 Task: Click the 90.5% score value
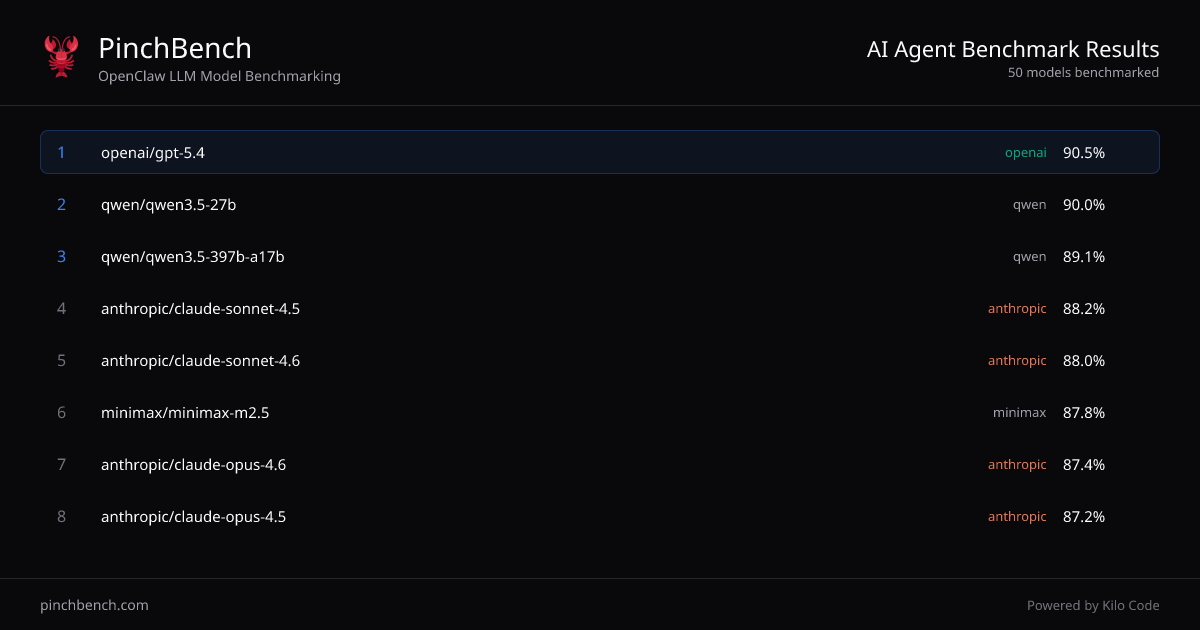(x=1083, y=153)
